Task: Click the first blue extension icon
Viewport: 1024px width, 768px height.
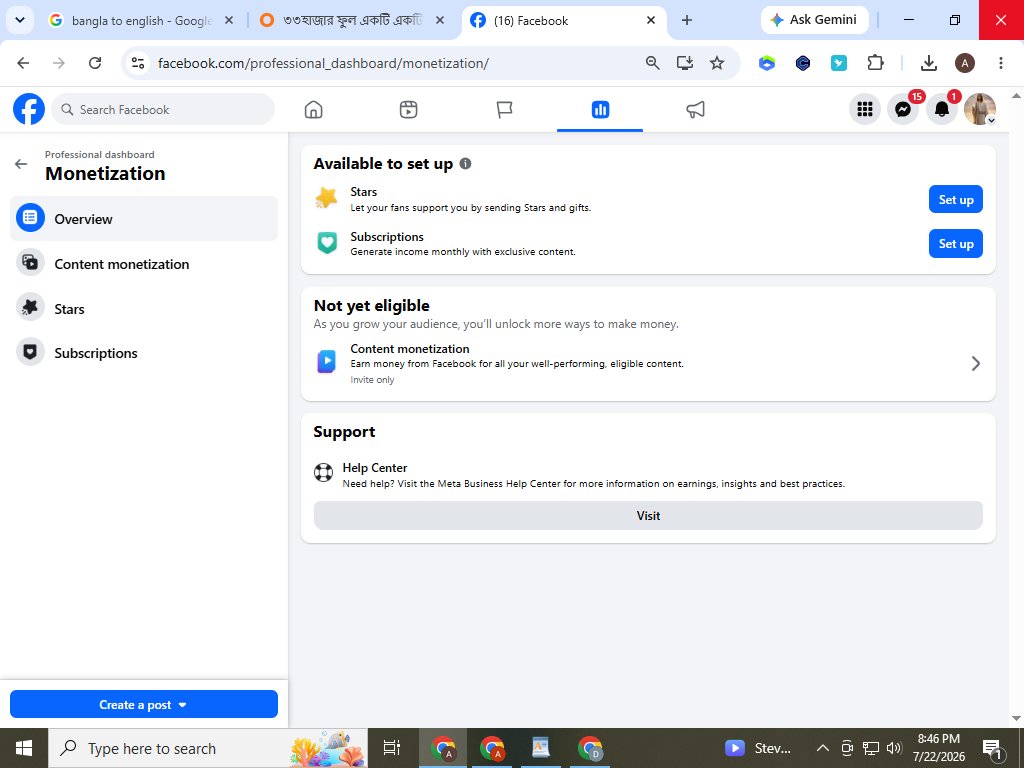Action: [x=767, y=63]
